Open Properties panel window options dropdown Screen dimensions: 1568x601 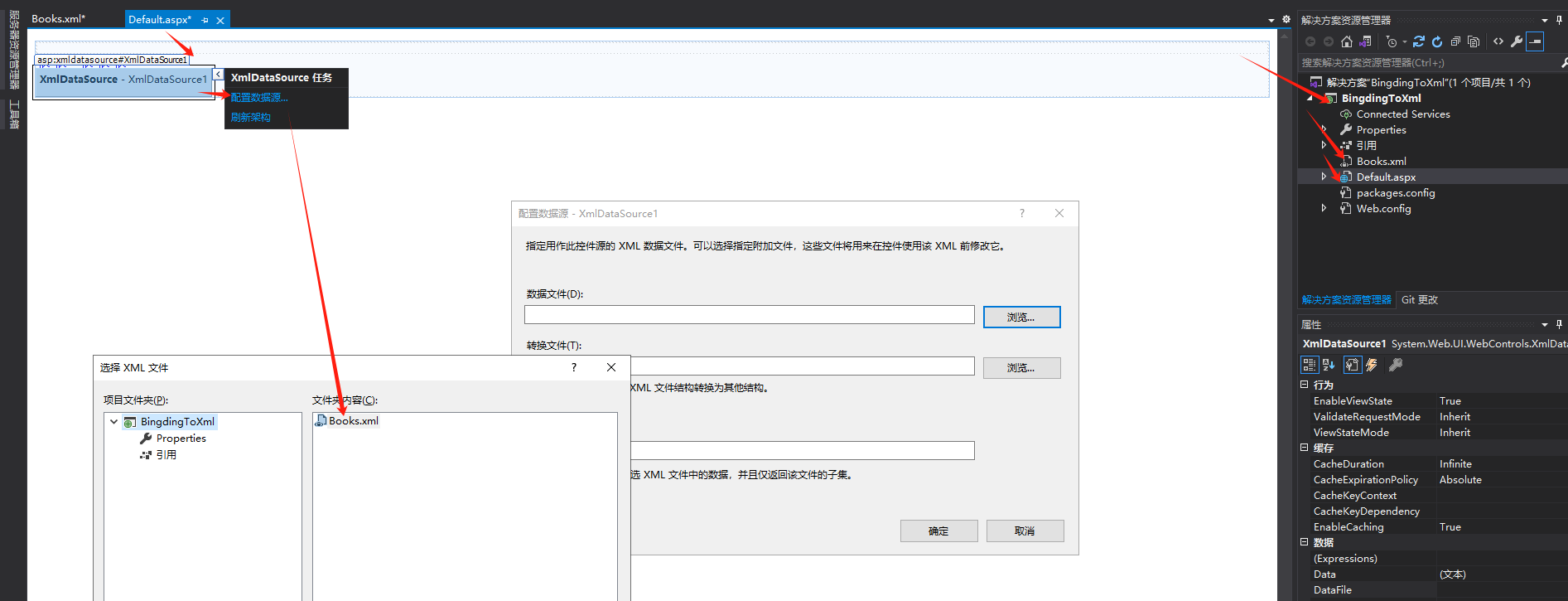click(x=1545, y=324)
